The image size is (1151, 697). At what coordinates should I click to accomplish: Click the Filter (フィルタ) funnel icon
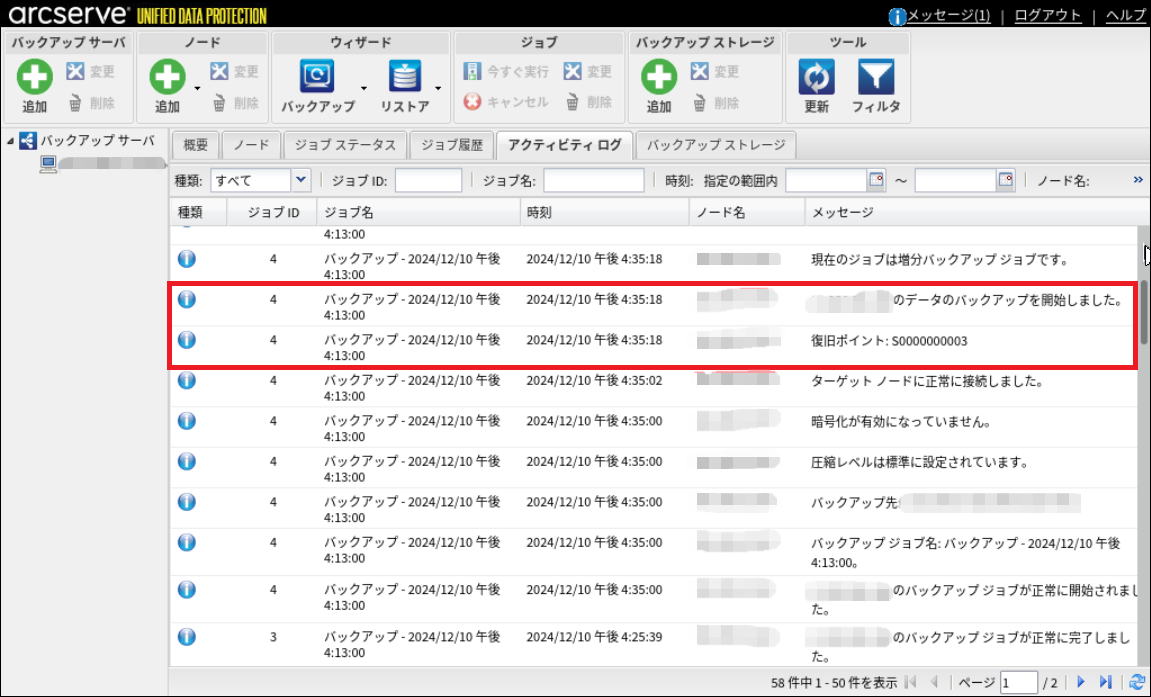point(876,77)
